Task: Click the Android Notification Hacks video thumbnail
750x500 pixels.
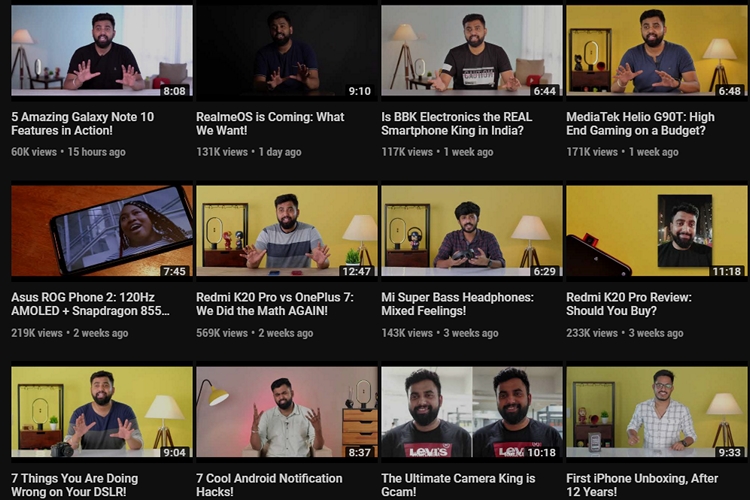Action: [x=287, y=411]
